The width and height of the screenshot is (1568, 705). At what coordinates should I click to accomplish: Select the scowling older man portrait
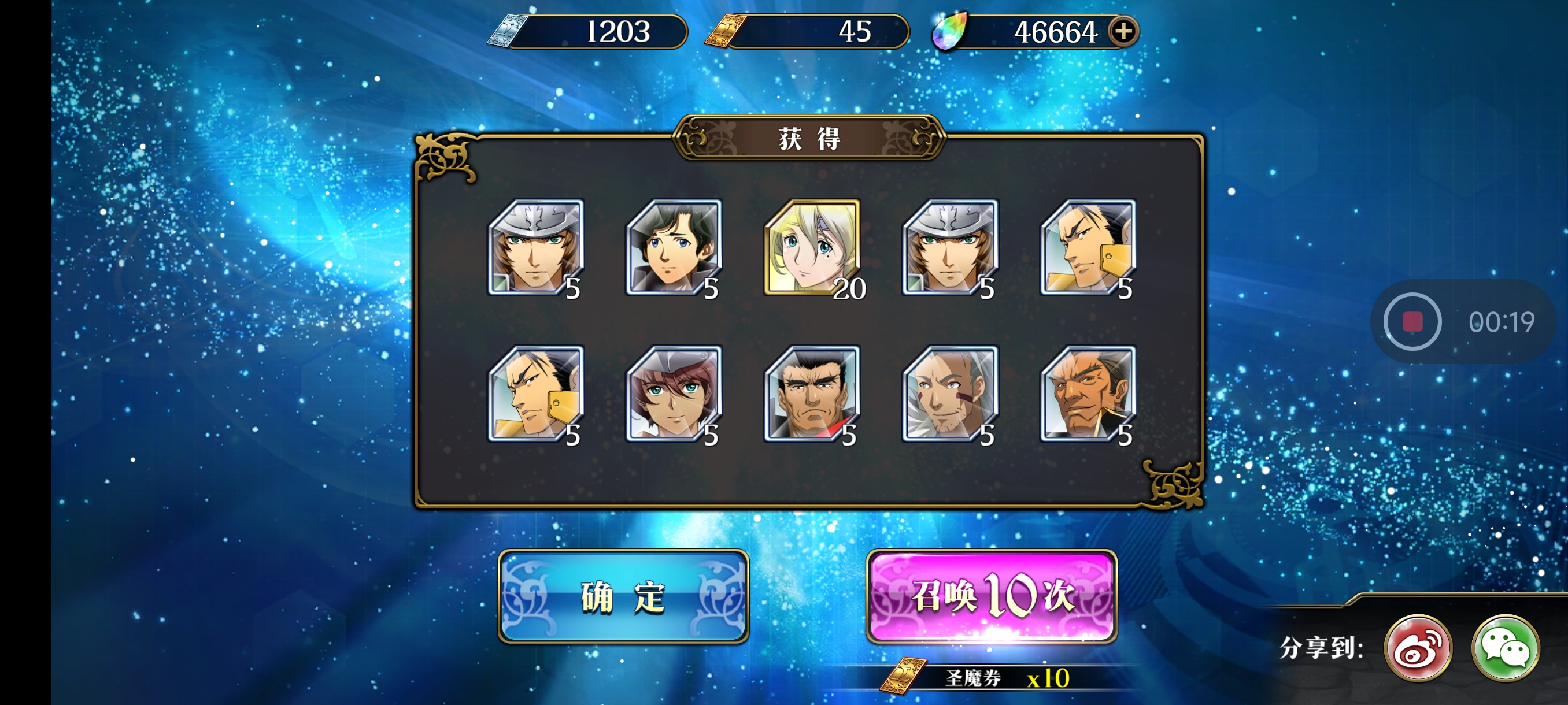(1088, 394)
